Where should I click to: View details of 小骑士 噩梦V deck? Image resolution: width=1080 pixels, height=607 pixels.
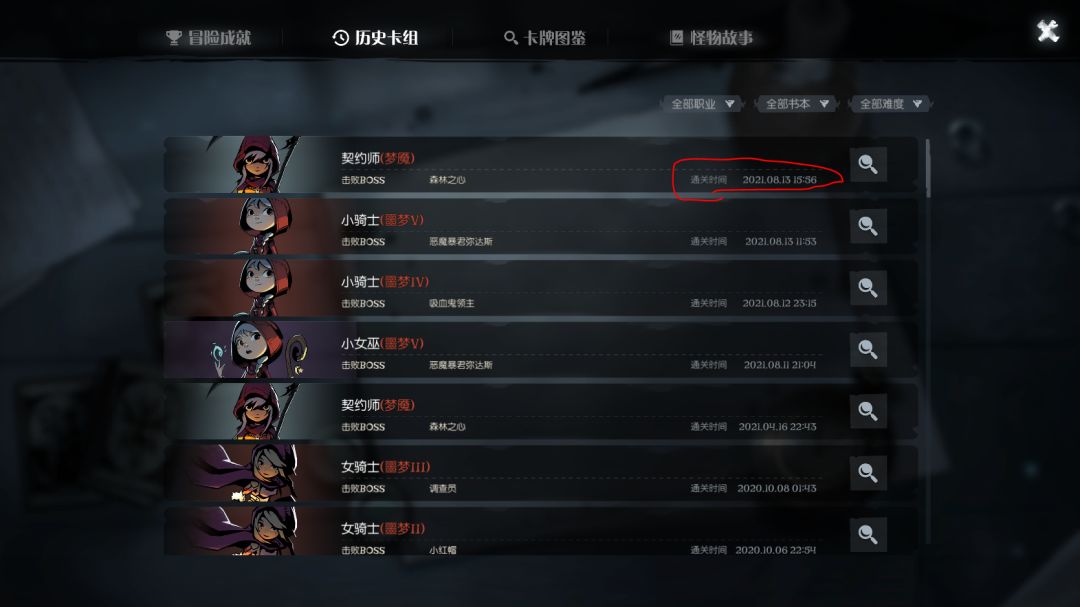pyautogui.click(x=868, y=226)
